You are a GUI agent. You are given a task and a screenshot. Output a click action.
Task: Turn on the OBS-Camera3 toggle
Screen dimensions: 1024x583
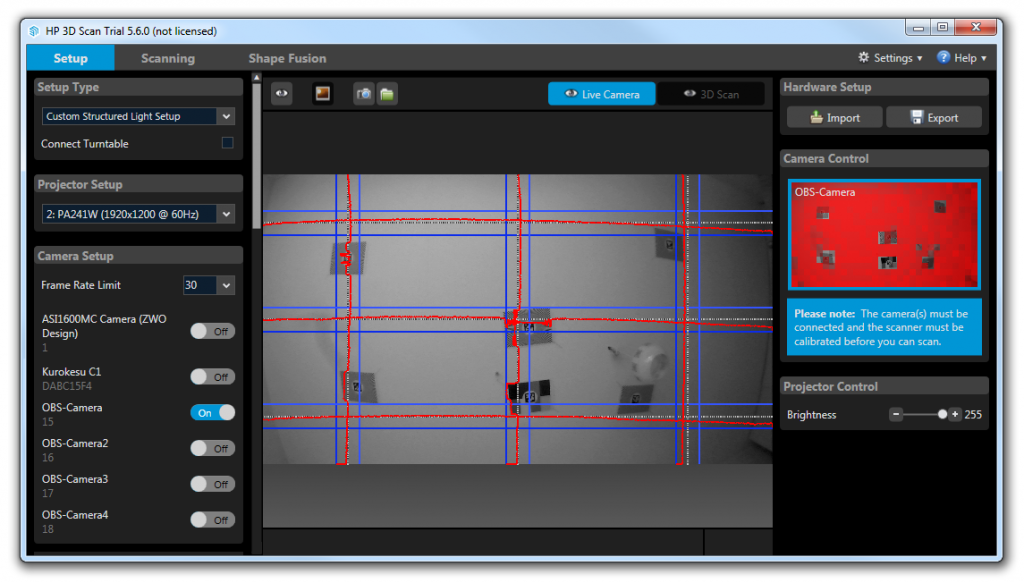[x=212, y=484]
